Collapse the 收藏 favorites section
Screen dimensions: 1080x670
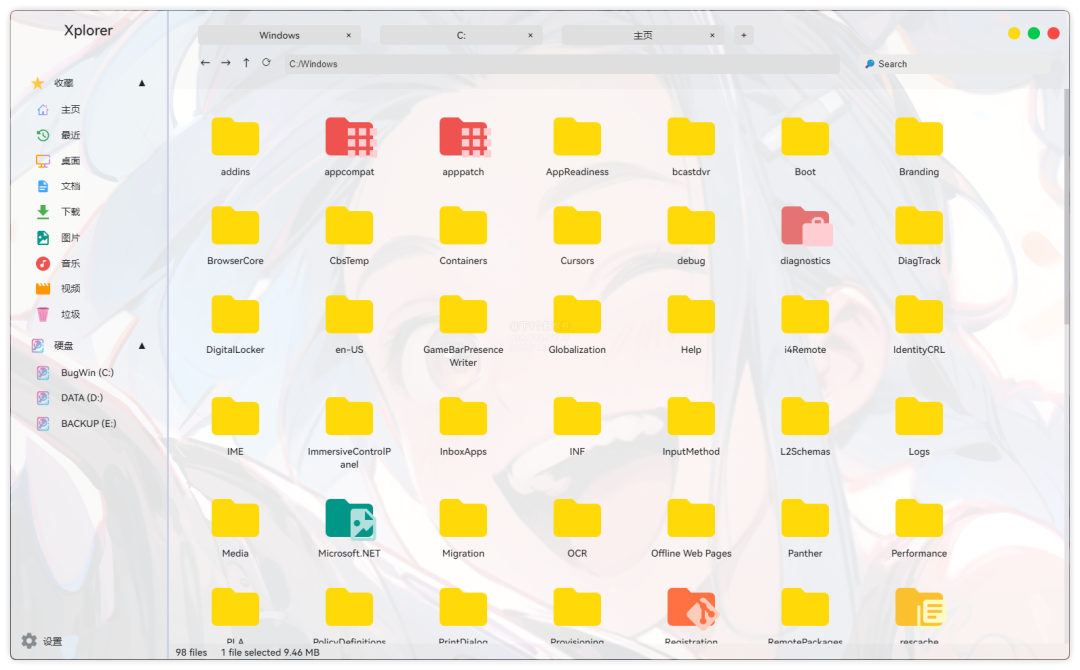click(x=142, y=83)
